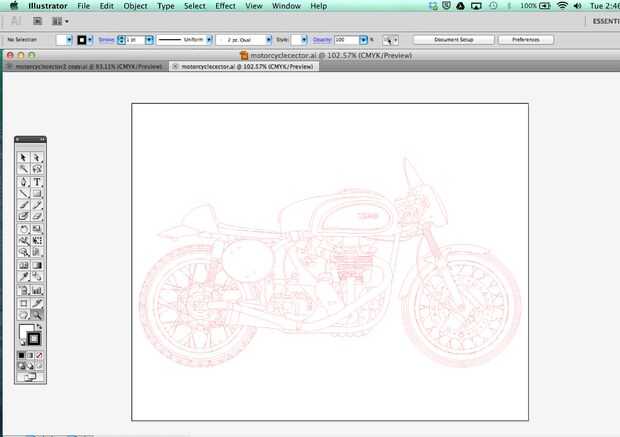The image size is (620, 437).
Task: Set paint to None in tools panel
Action: pos(39,355)
